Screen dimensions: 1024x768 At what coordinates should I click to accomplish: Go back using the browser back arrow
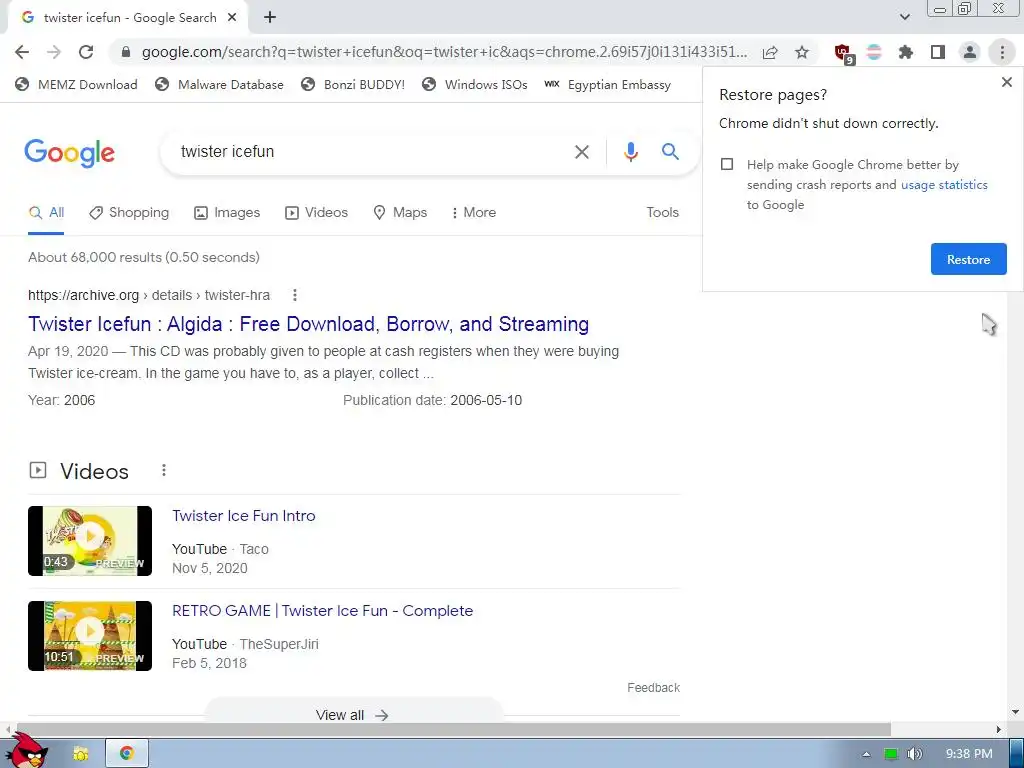pos(22,52)
